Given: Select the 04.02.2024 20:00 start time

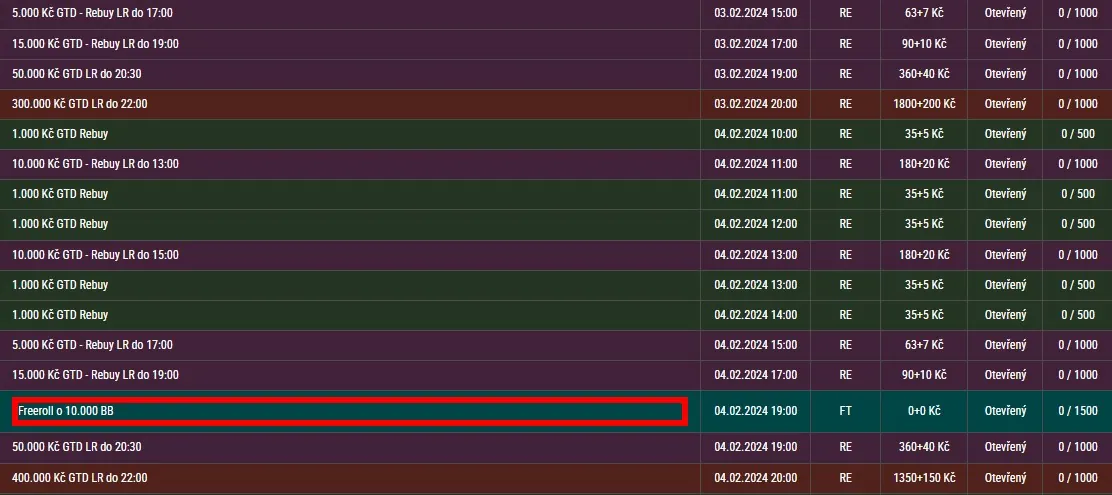Looking at the screenshot, I should 755,478.
